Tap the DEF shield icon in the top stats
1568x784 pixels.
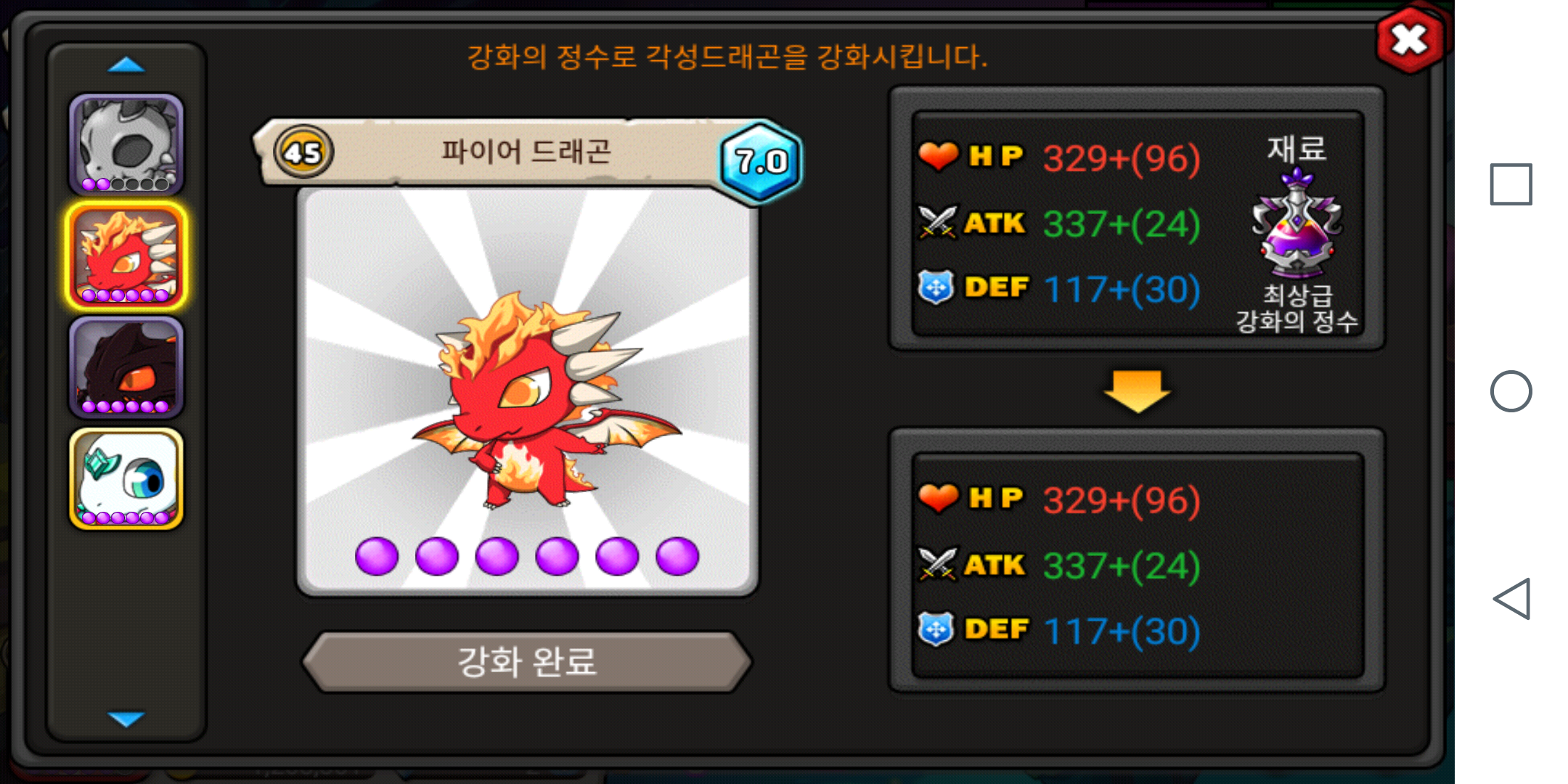[x=936, y=287]
